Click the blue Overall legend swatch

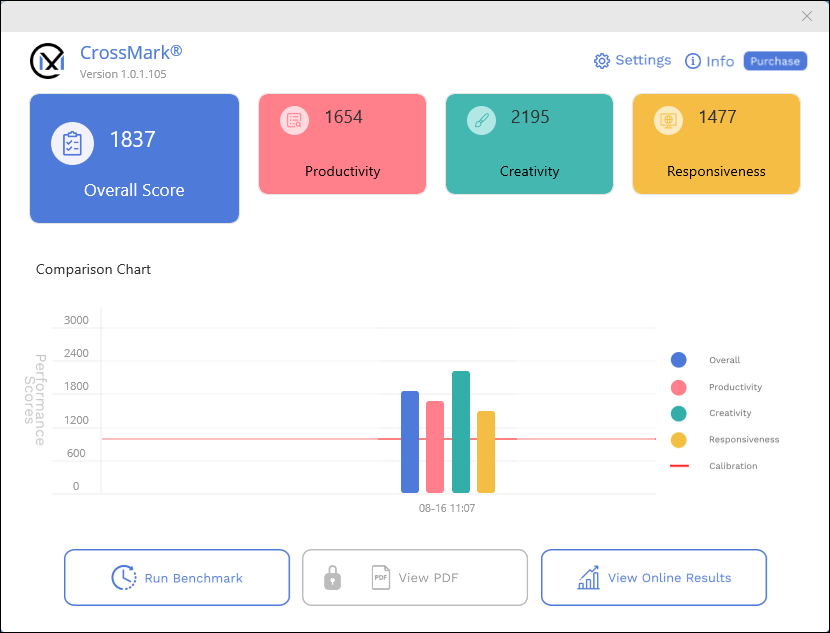tap(679, 360)
